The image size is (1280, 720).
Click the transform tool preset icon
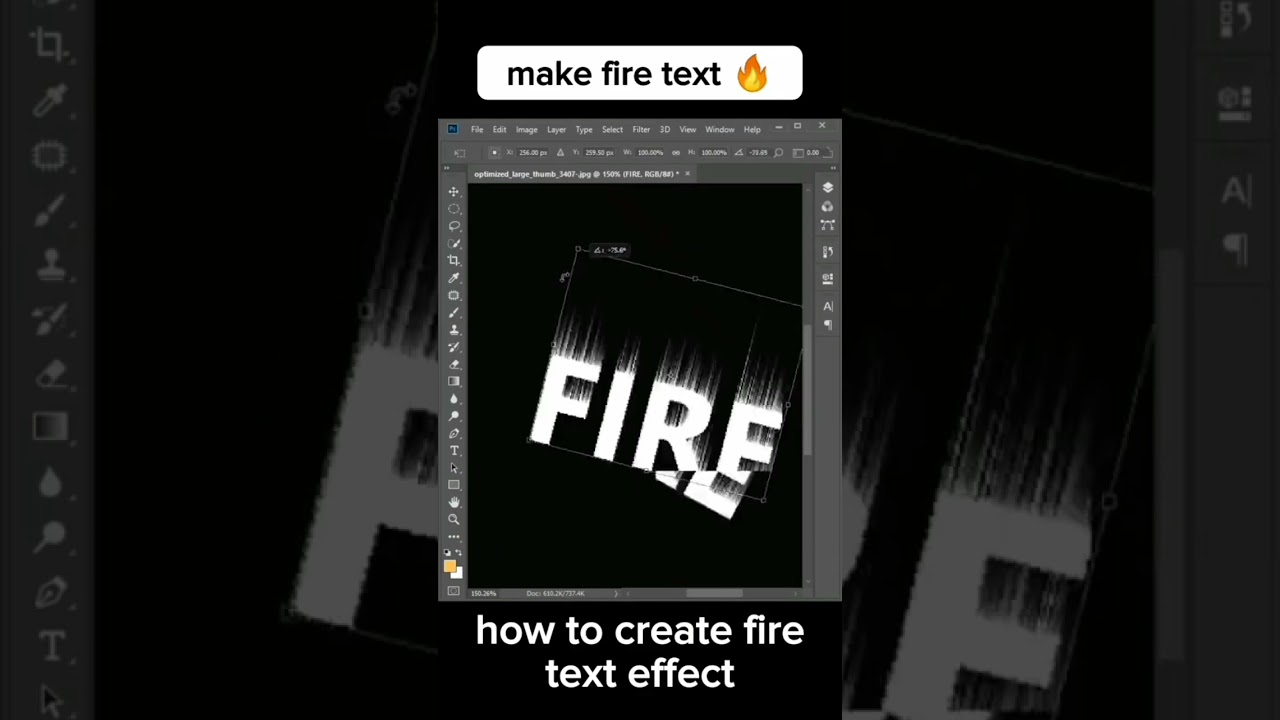pos(460,152)
